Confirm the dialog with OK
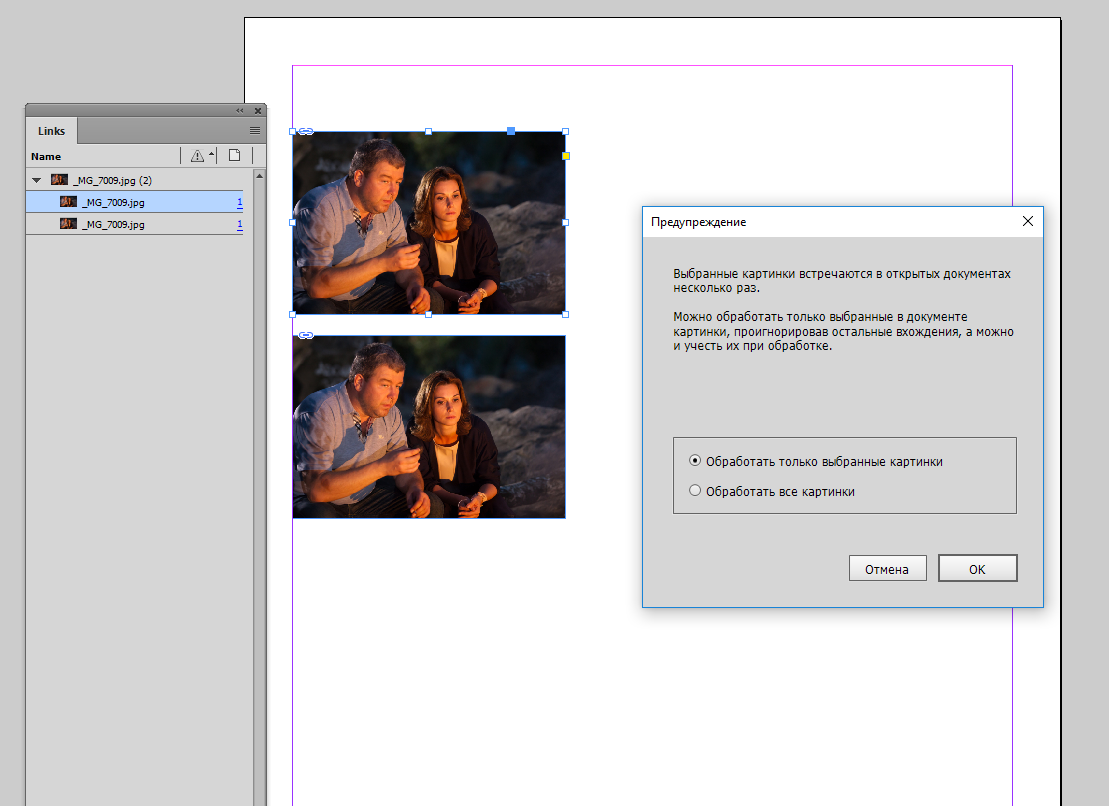 click(977, 568)
